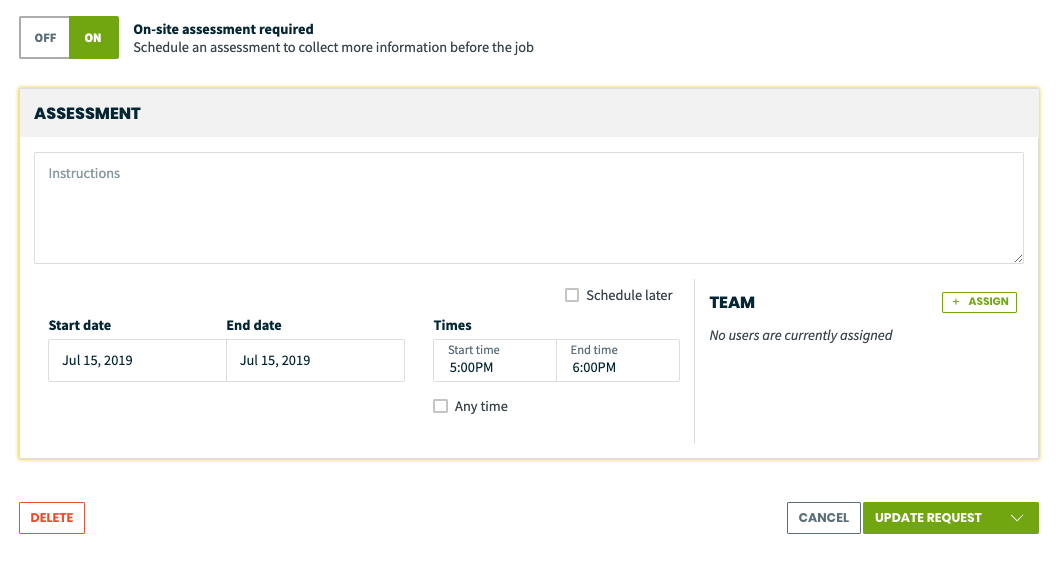Viewport: 1064px width, 570px height.
Task: Click the Update Request button
Action: pyautogui.click(x=928, y=518)
